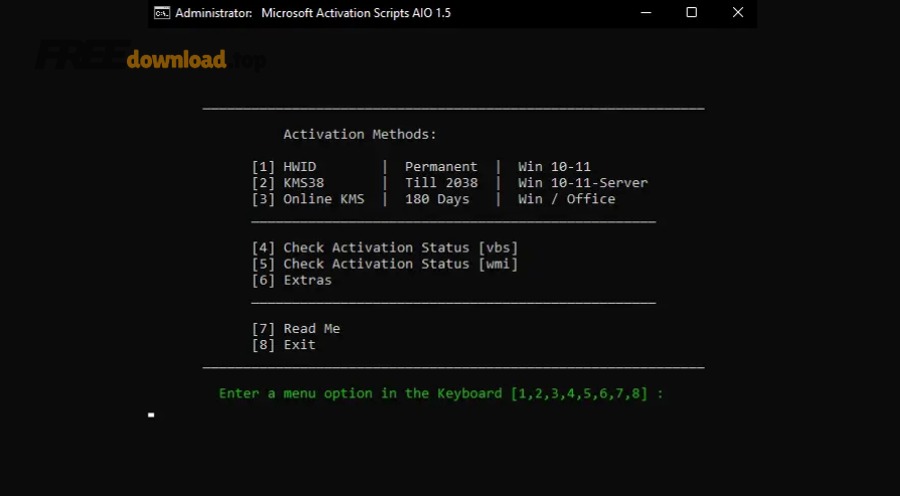Click the 'Activation Methods:' heading
The height and width of the screenshot is (496, 900).
(x=360, y=134)
